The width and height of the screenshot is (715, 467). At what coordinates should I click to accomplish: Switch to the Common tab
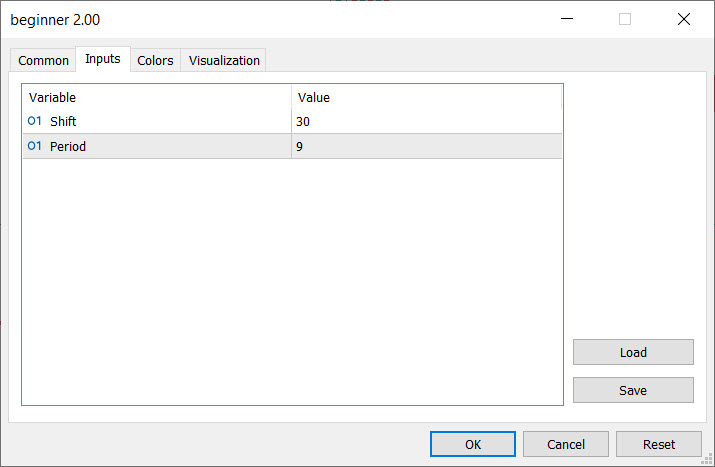[44, 60]
